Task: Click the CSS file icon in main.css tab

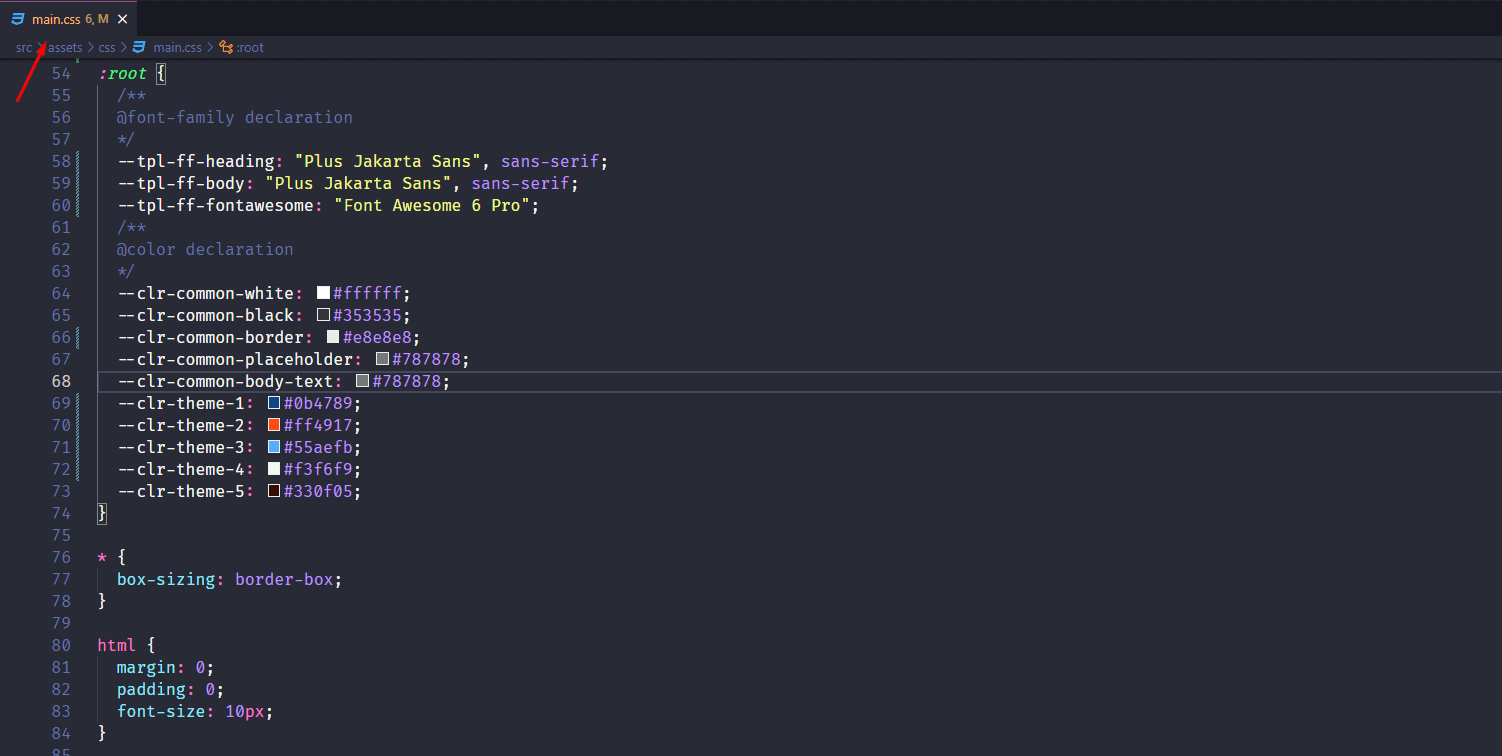Action: click(x=18, y=19)
